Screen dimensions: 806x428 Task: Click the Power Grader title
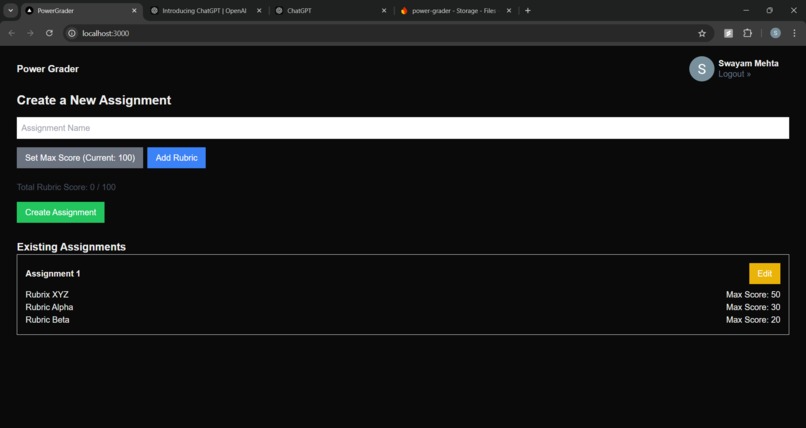pos(48,69)
